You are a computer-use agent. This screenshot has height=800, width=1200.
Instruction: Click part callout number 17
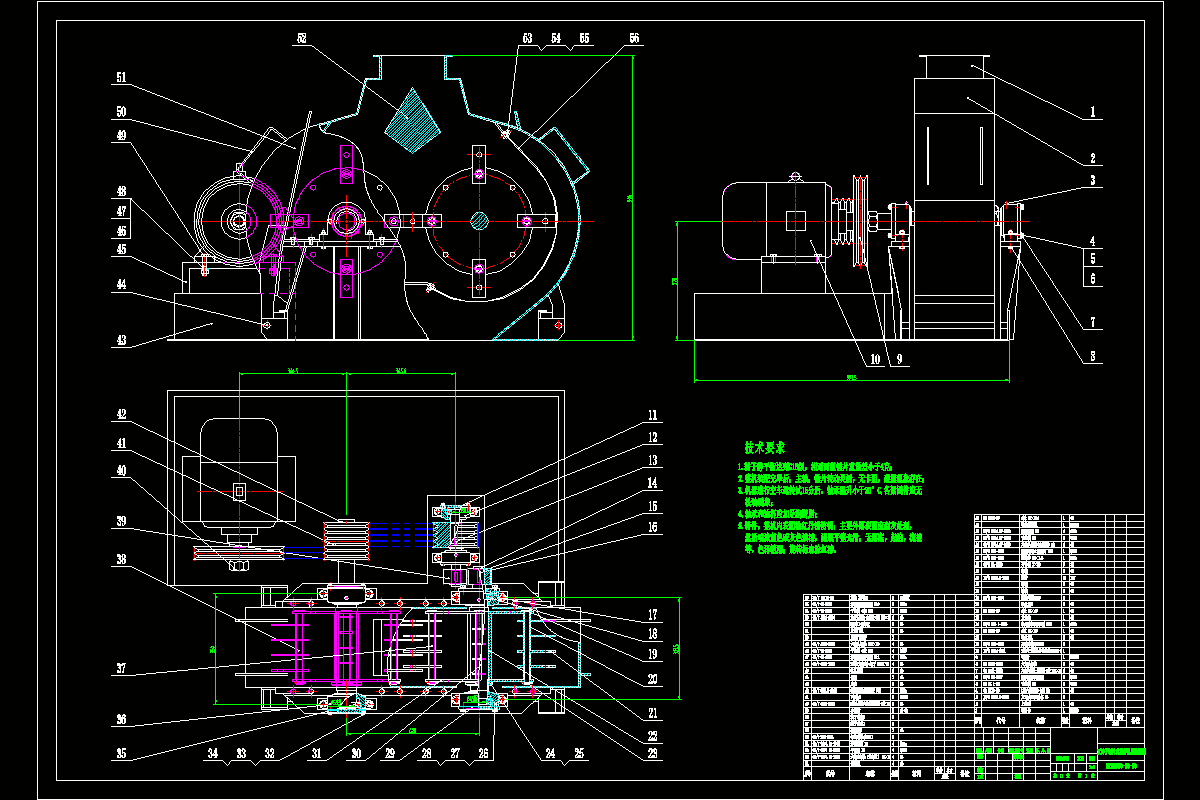point(653,614)
